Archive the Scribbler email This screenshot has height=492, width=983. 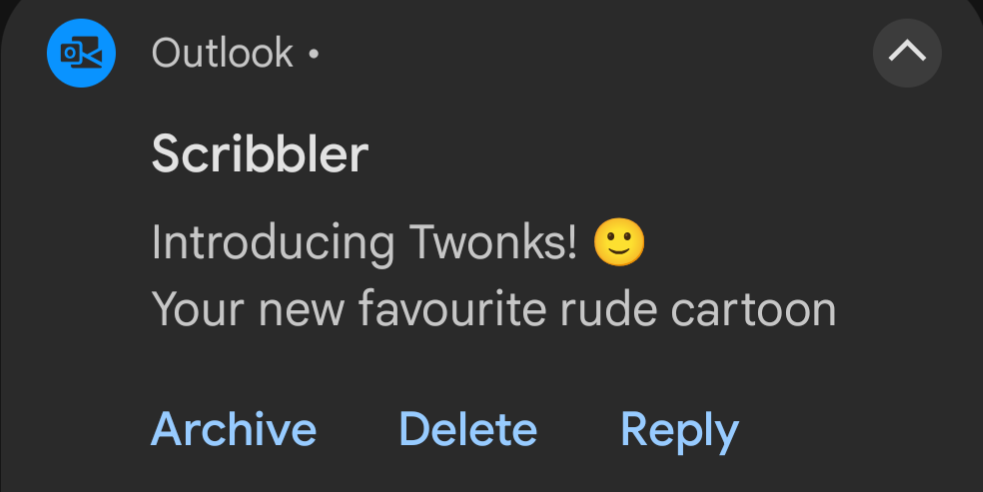(x=233, y=430)
